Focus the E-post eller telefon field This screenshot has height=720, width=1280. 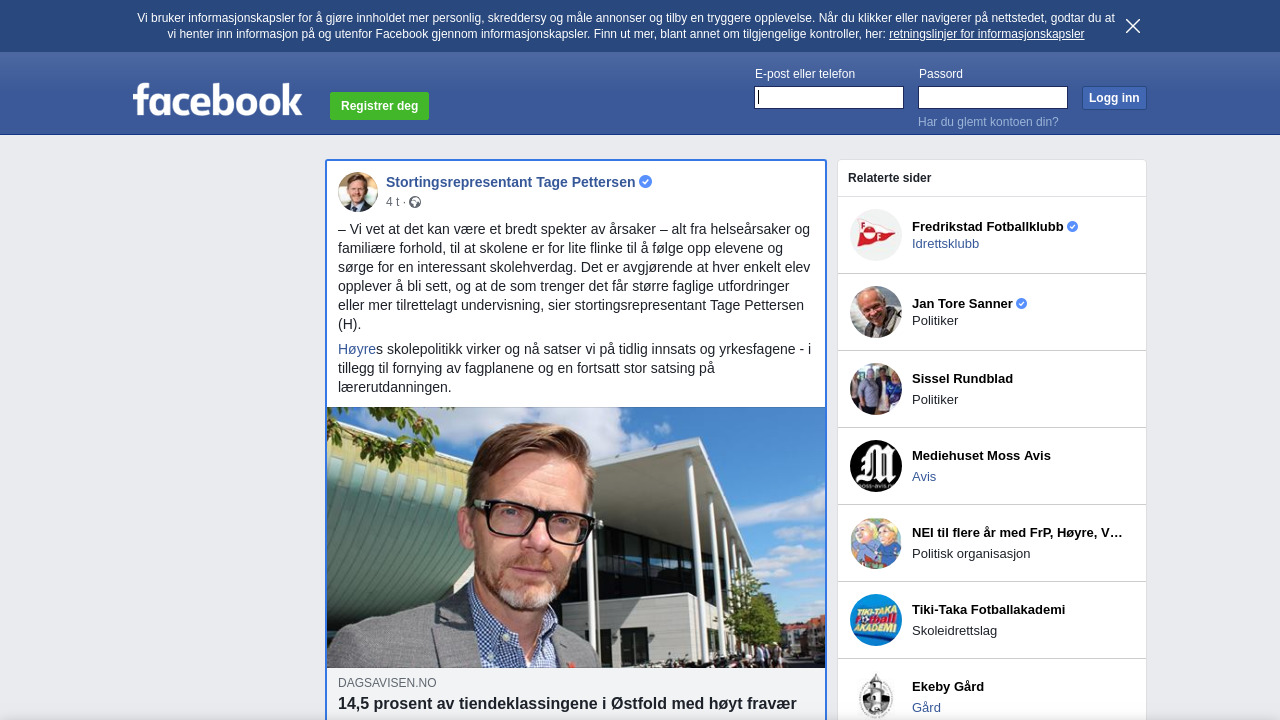pyautogui.click(x=829, y=97)
